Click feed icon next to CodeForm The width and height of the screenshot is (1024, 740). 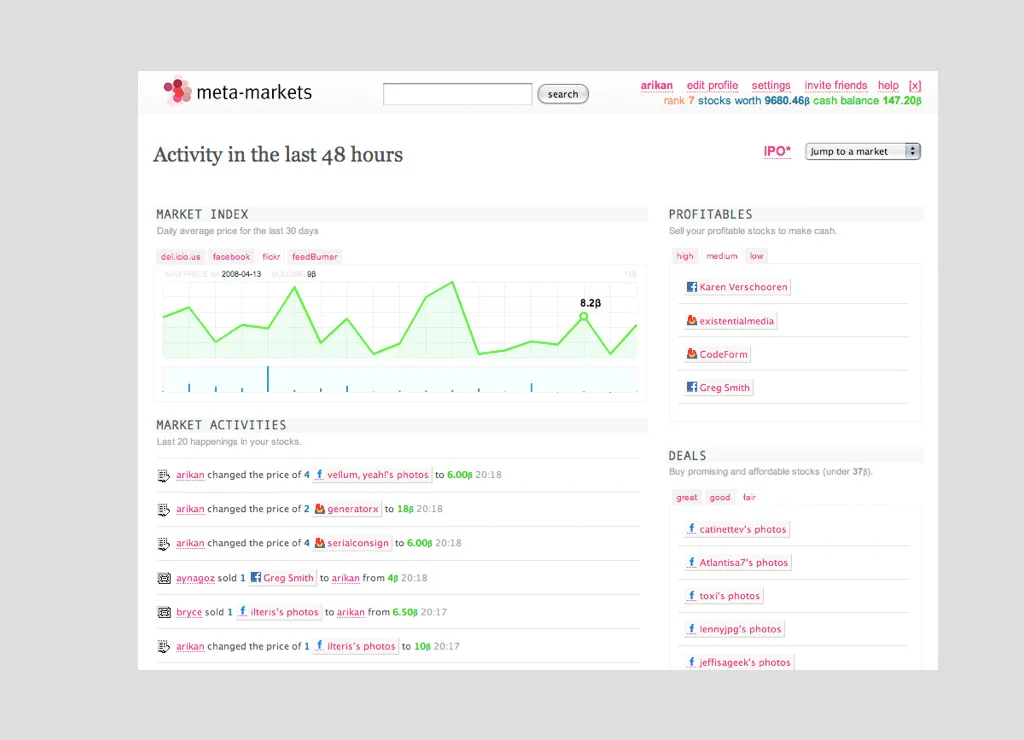pos(691,354)
